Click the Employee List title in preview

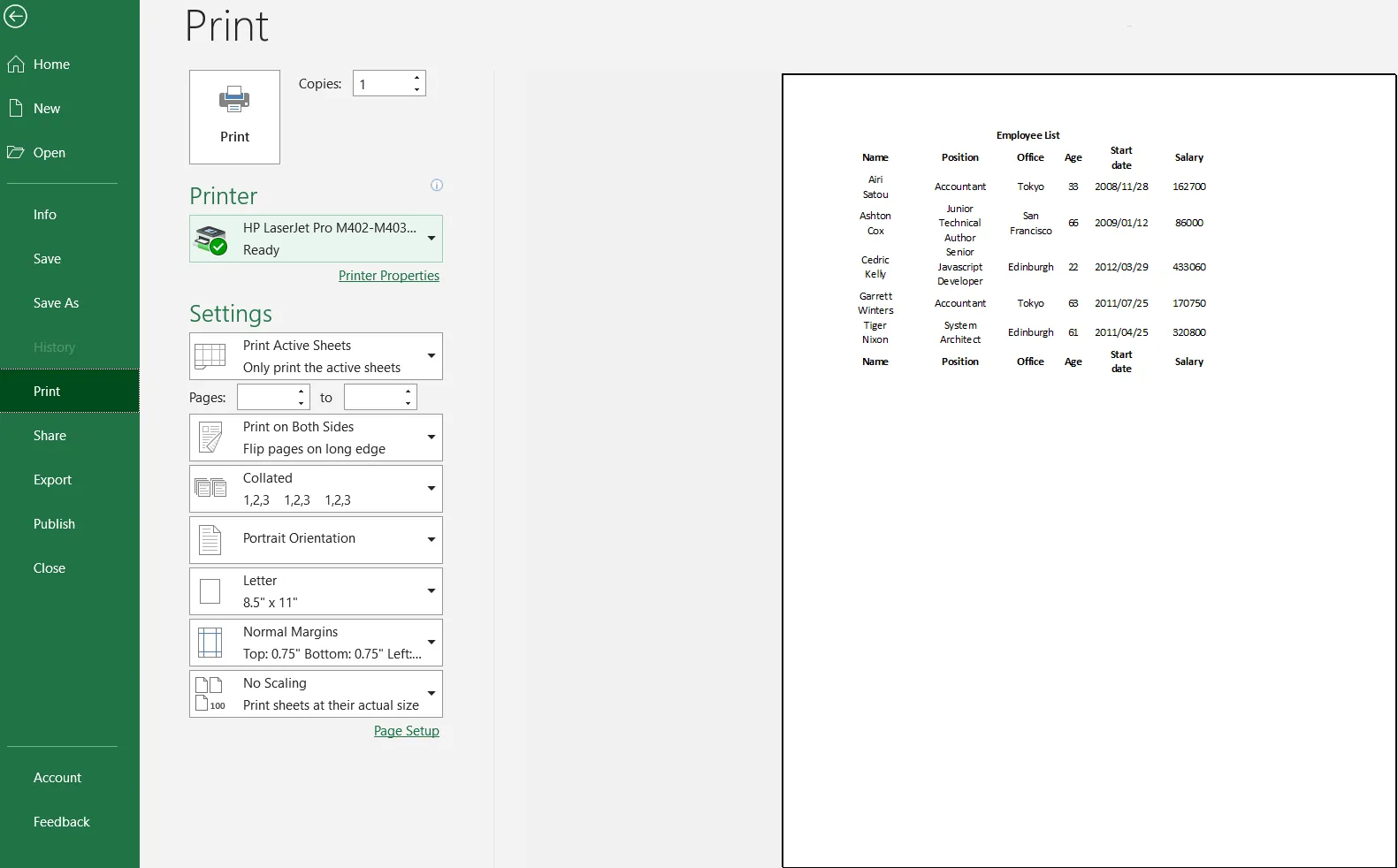1027,135
